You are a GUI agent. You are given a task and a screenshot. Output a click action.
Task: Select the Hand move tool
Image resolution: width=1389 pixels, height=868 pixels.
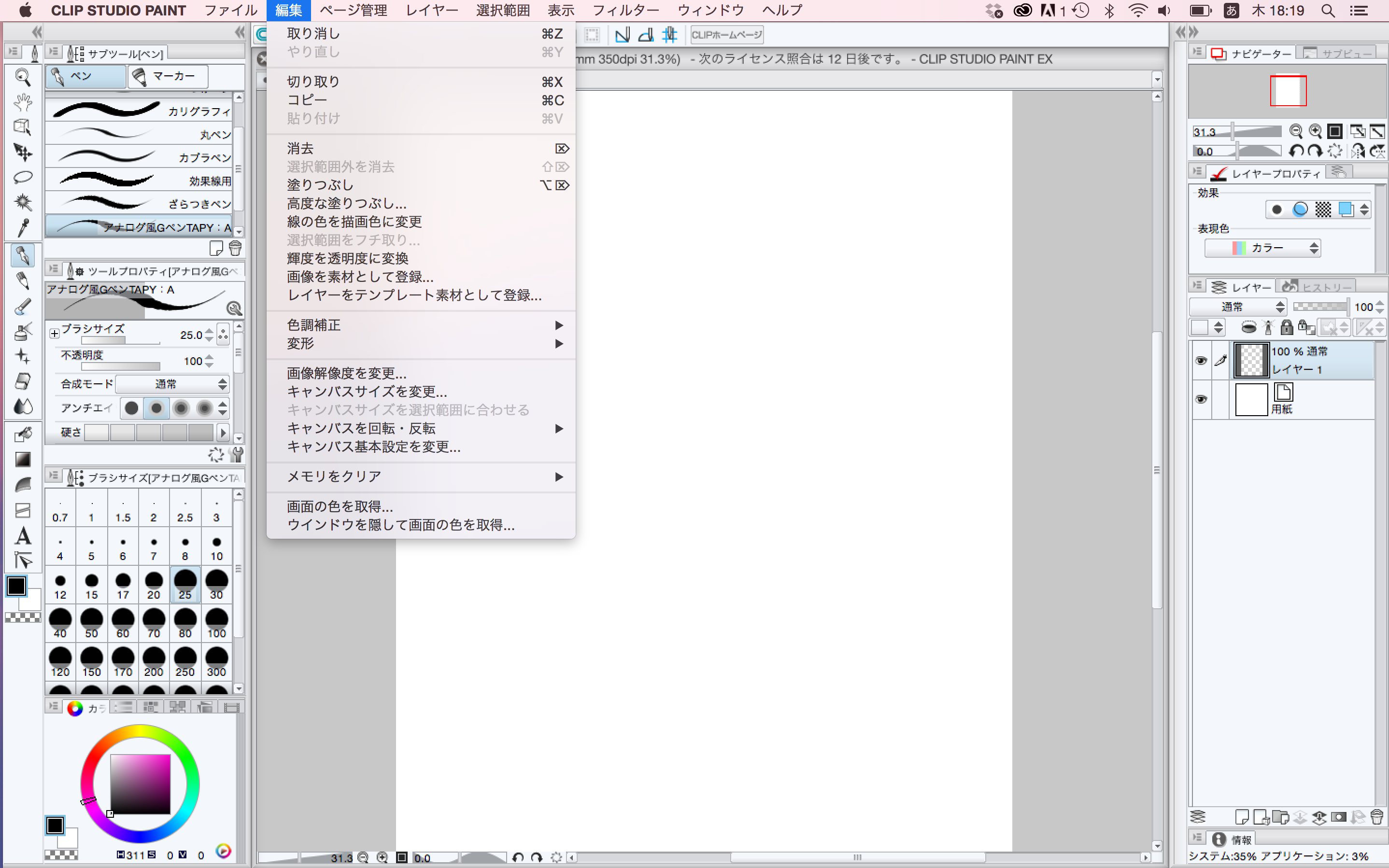point(23,101)
